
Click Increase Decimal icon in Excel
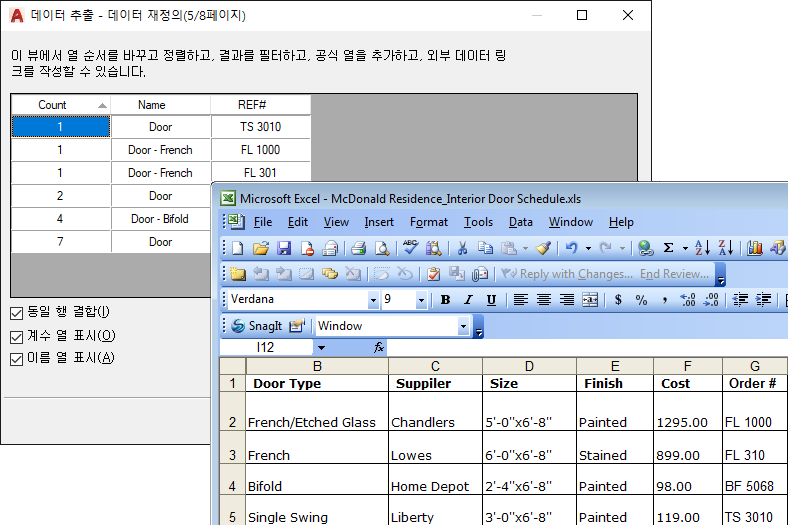pyautogui.click(x=687, y=300)
